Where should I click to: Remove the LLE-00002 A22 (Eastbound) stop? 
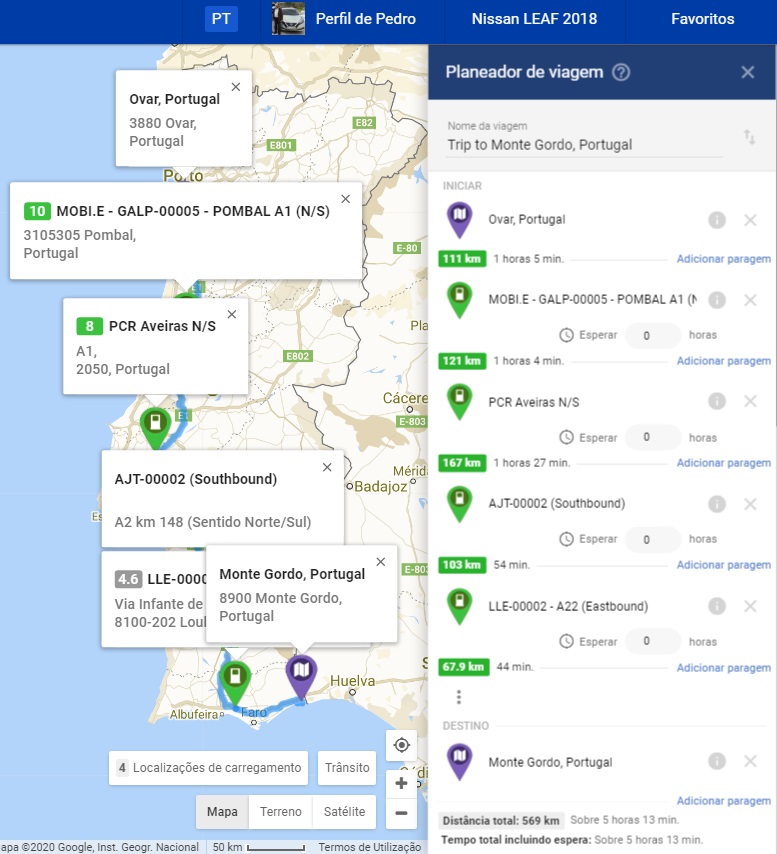tap(750, 606)
